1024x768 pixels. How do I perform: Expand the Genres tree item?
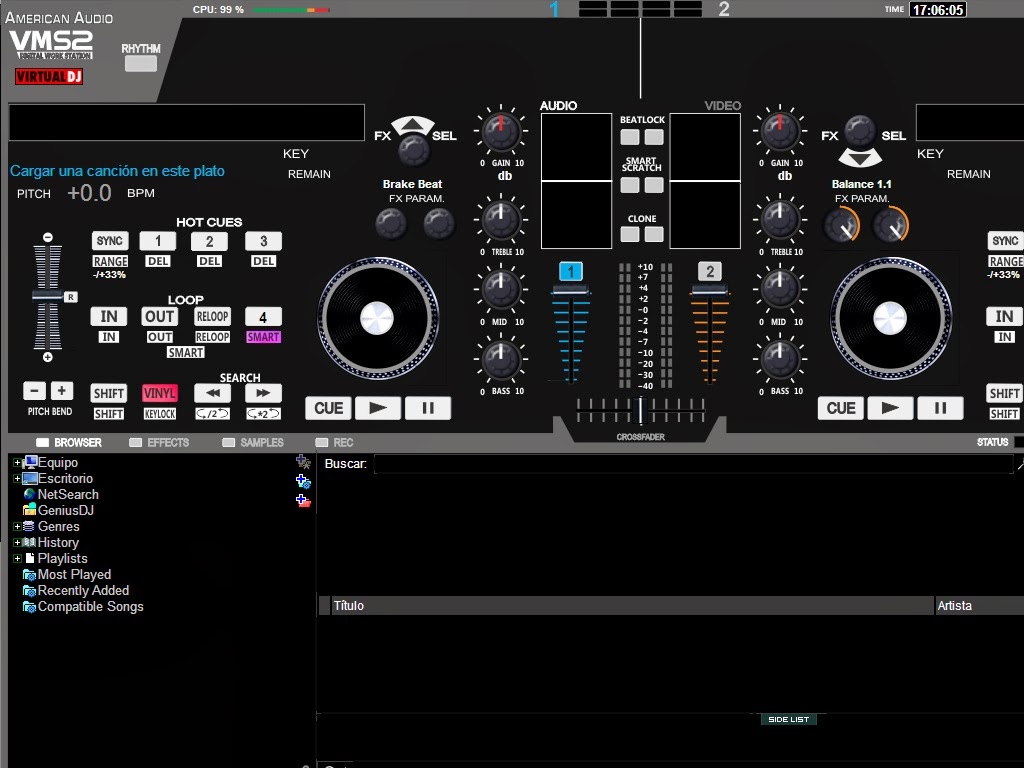pos(16,526)
